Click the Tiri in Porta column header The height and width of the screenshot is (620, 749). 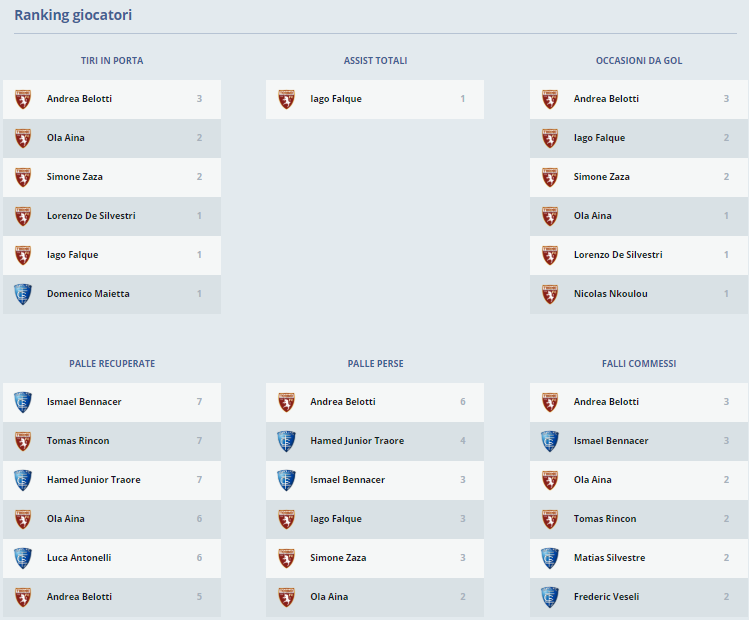112,61
